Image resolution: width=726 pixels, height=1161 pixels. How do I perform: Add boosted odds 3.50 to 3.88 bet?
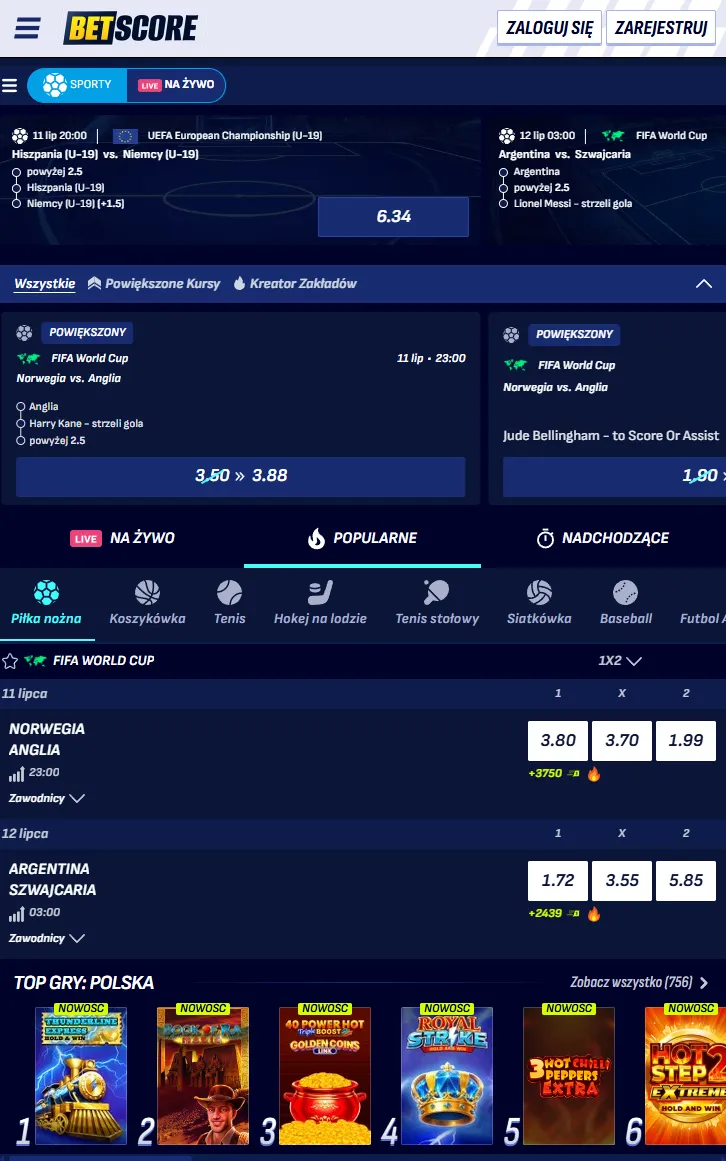[x=241, y=476]
